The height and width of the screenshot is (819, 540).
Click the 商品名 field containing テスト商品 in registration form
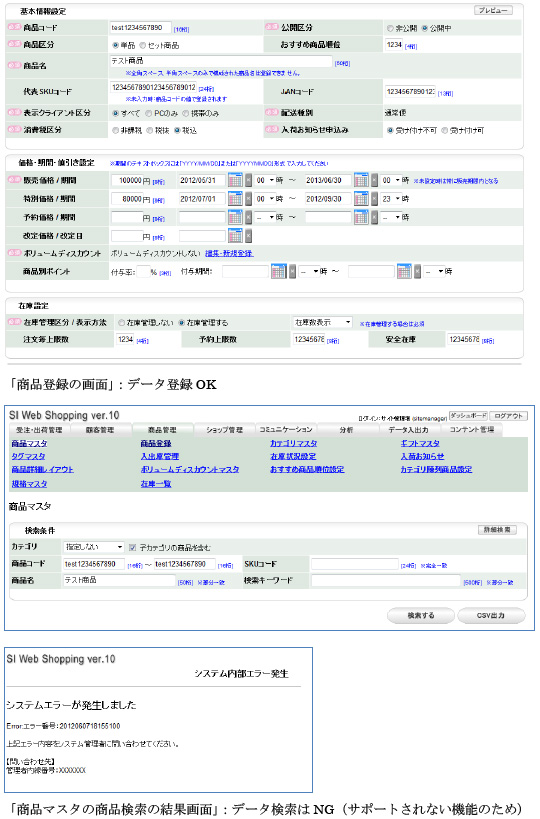[221, 61]
